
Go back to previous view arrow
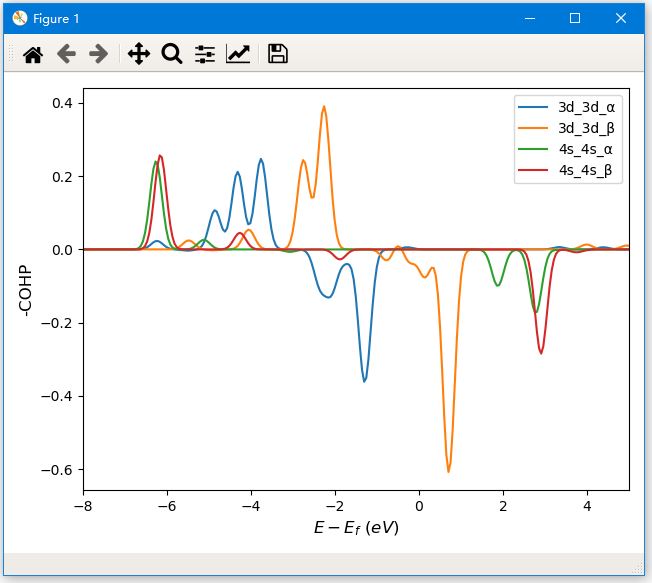tap(66, 54)
